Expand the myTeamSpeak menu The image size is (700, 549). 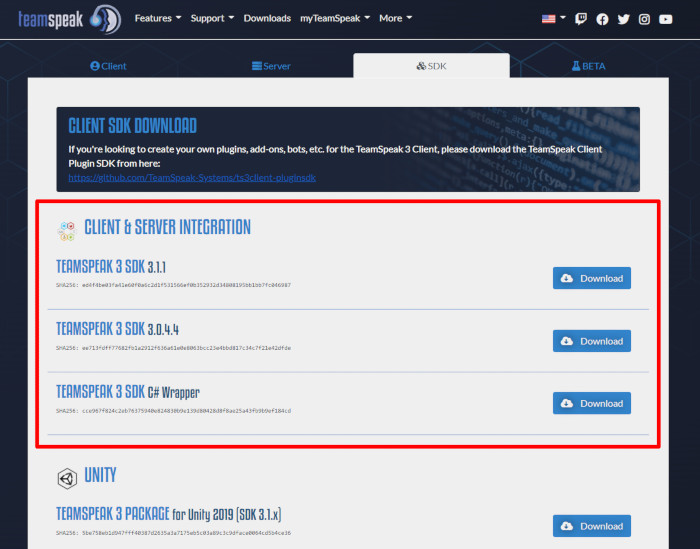coord(335,18)
